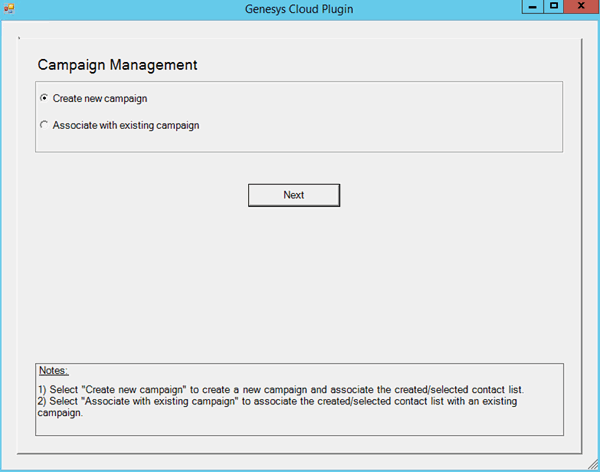600x472 pixels.
Task: Choose the "Associate with existing campaign" radio button
Action: click(x=43, y=126)
